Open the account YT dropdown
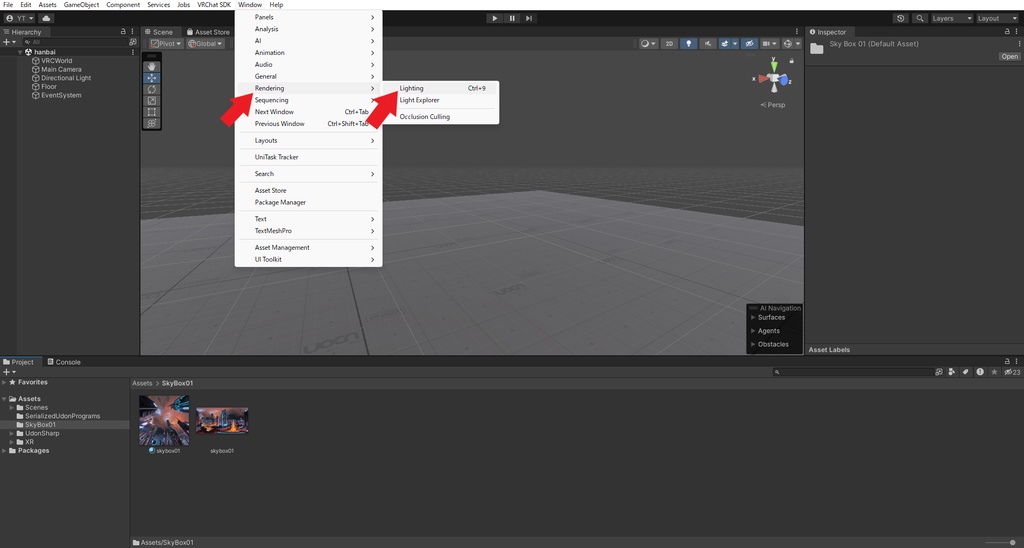 pos(20,18)
